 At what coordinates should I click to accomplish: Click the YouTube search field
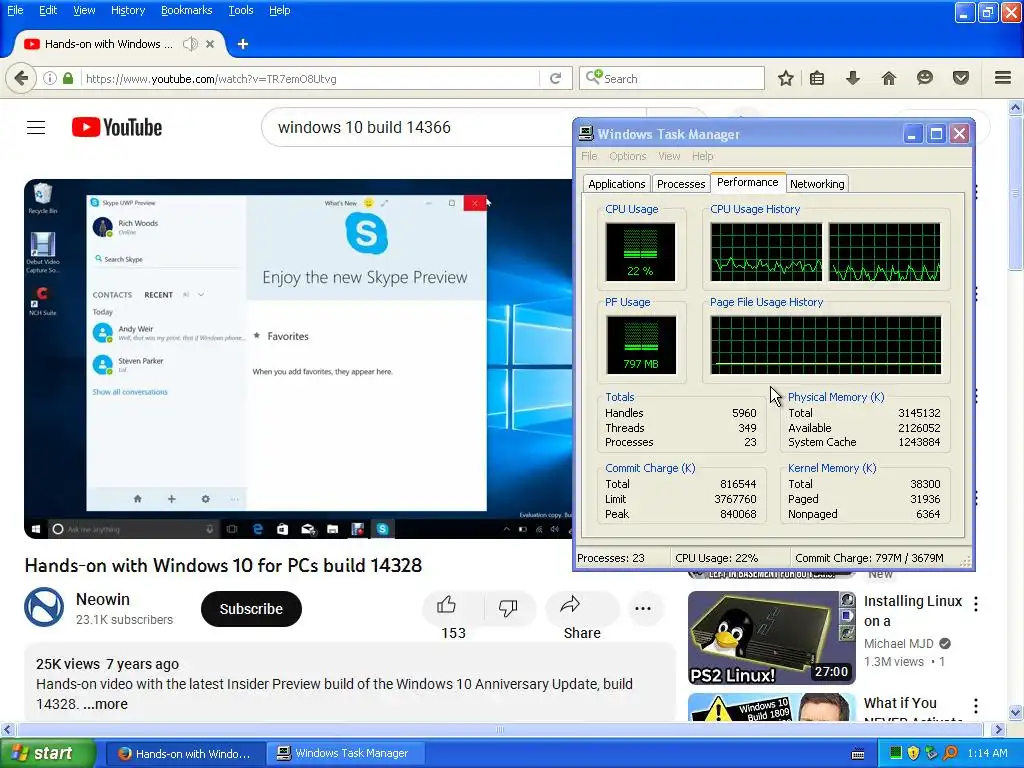point(418,127)
